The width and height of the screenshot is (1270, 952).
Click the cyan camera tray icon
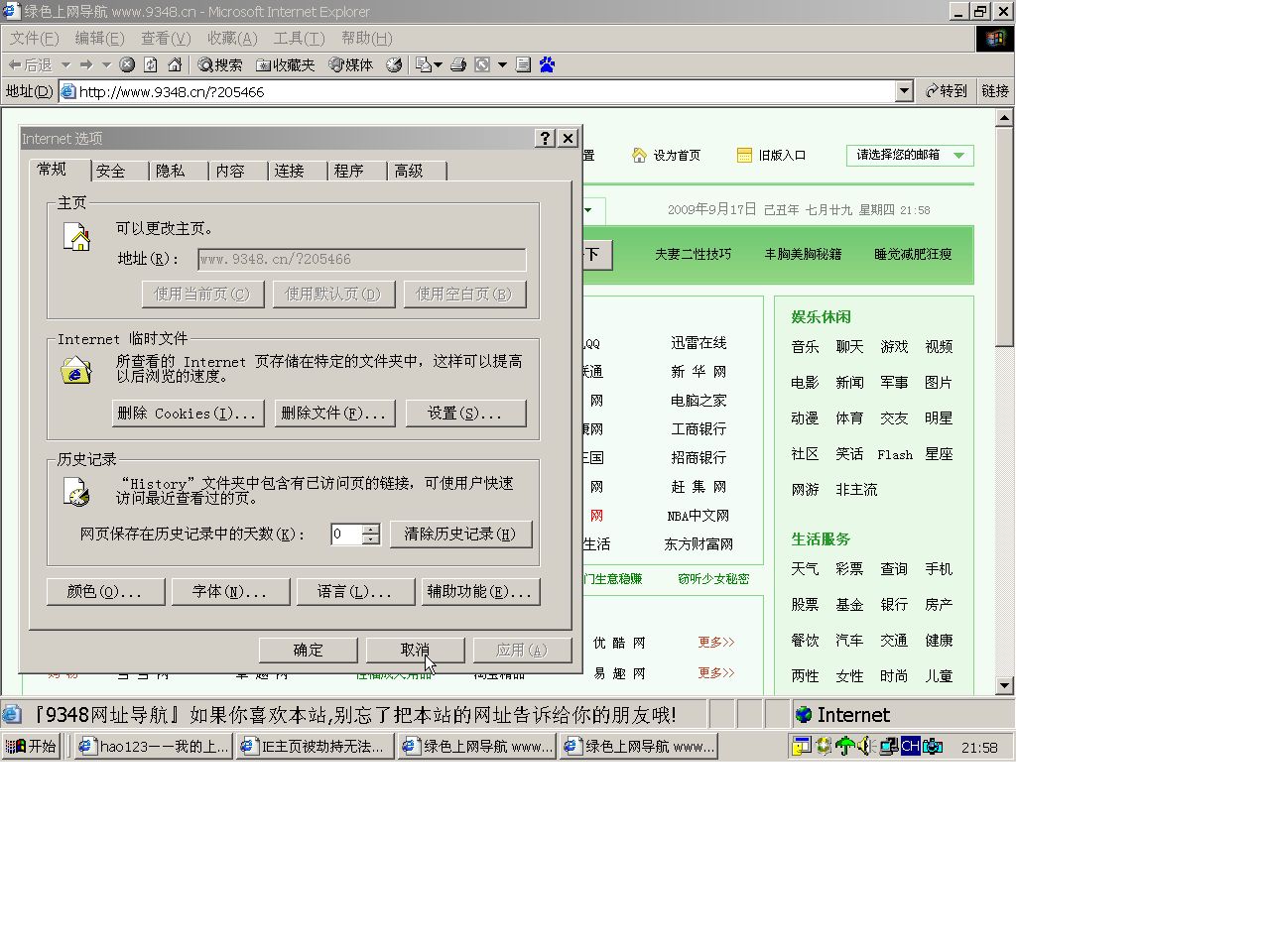click(933, 746)
